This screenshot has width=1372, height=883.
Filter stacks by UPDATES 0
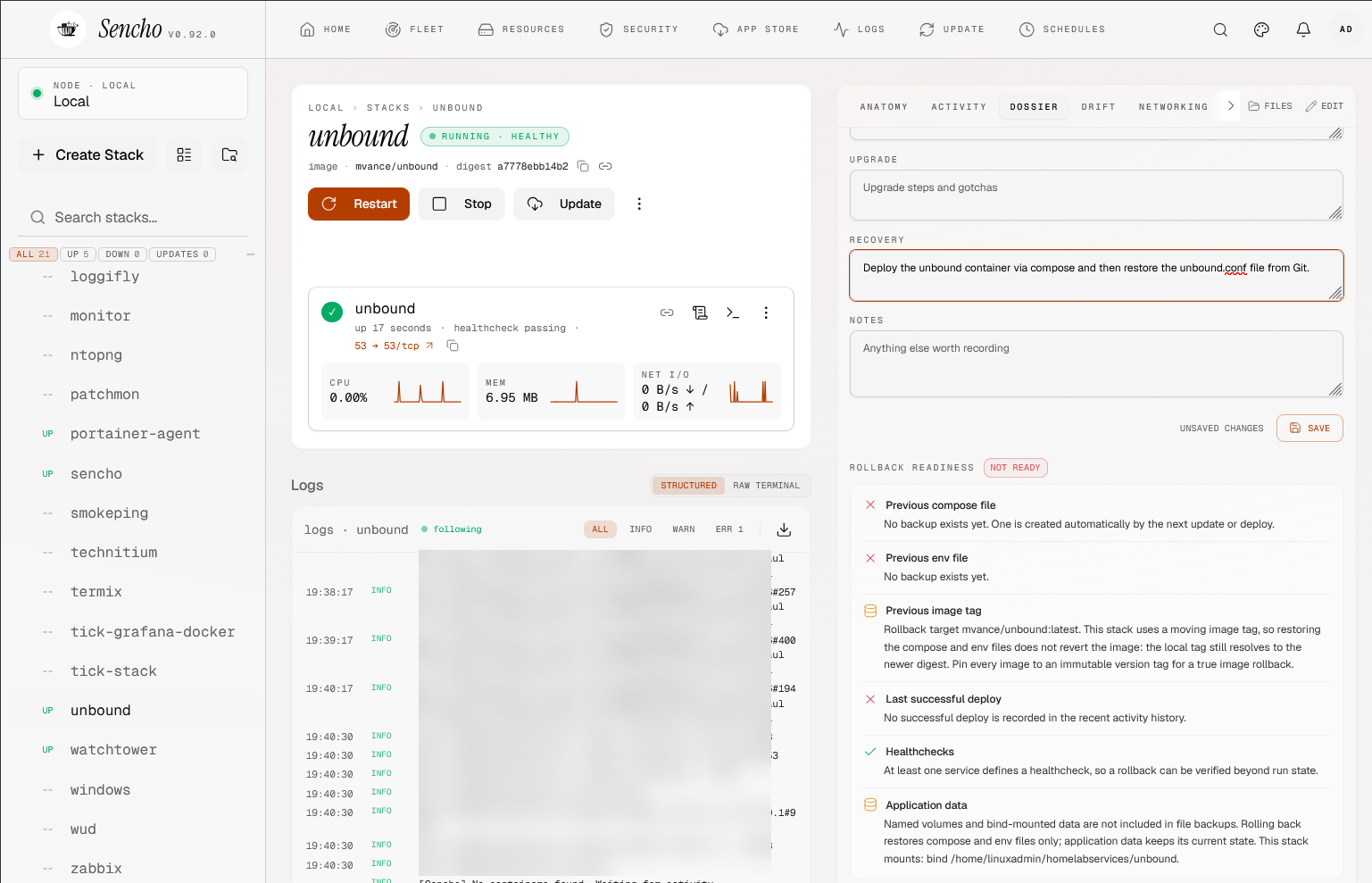tap(182, 254)
